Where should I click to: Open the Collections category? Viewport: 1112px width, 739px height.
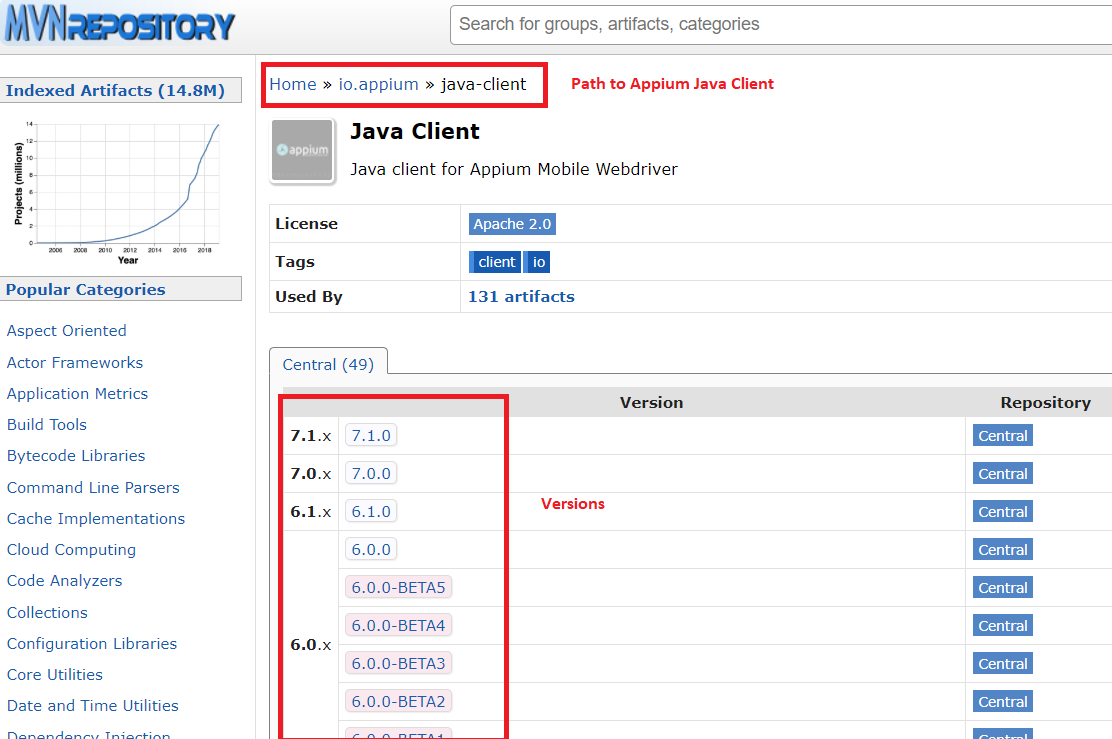click(x=48, y=613)
